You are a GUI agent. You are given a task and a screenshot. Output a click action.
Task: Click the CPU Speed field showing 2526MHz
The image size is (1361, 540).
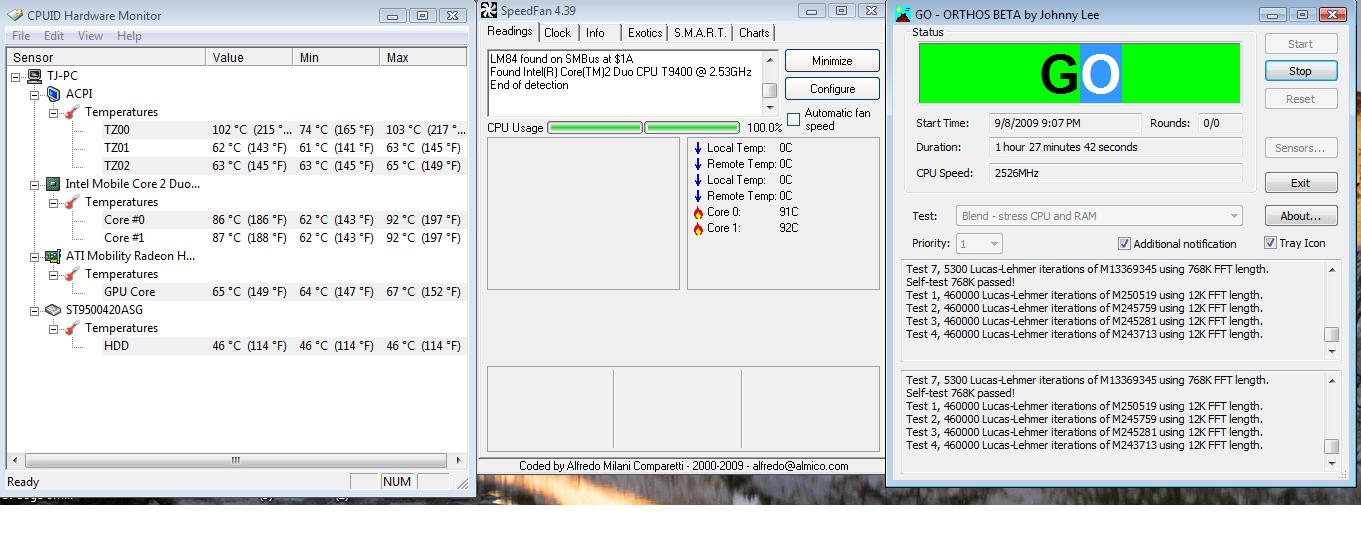tap(1116, 173)
